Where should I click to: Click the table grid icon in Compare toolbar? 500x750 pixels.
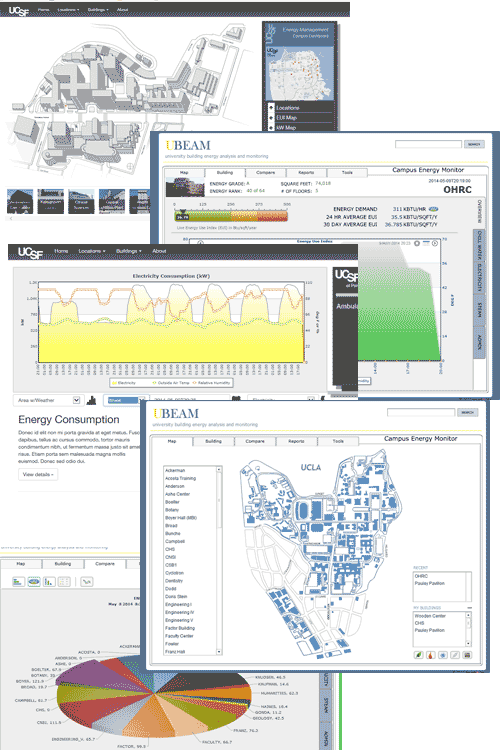pyautogui.click(x=64, y=582)
